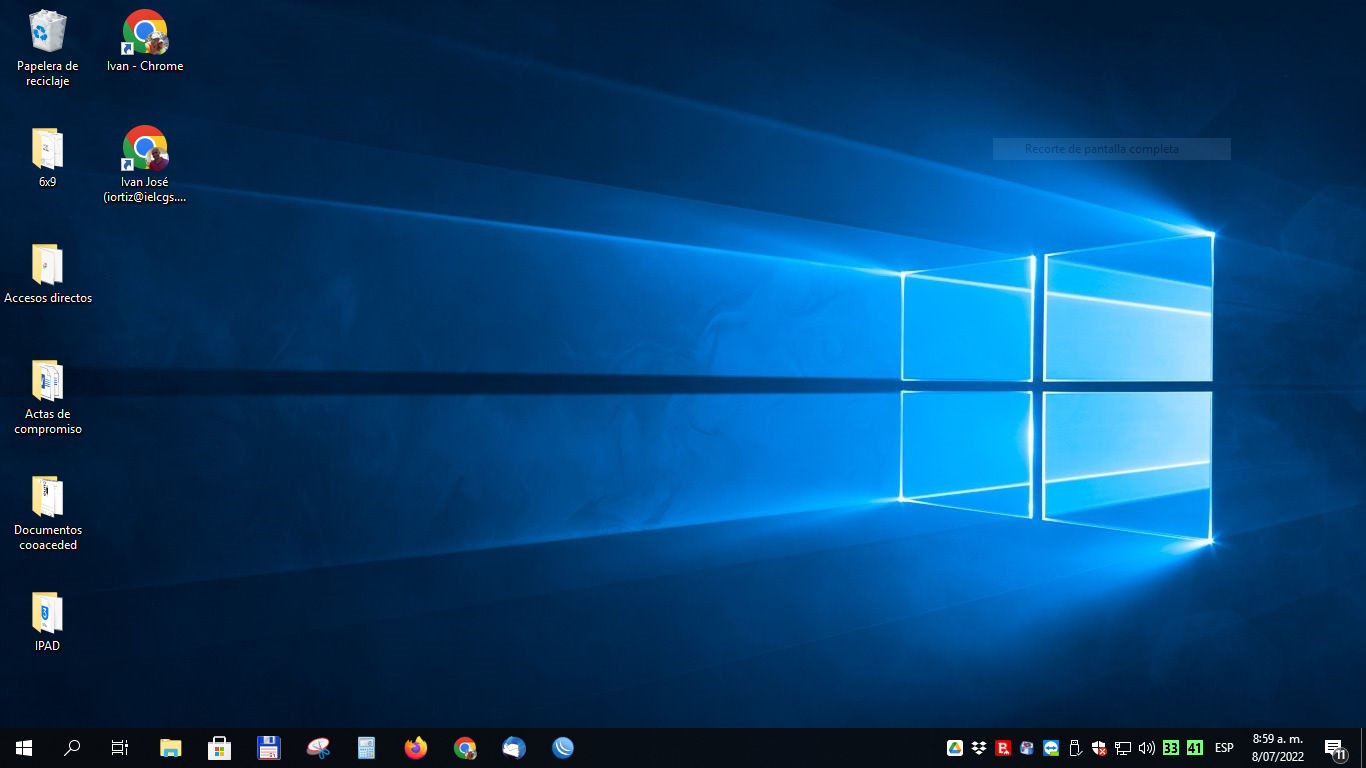Viewport: 1366px width, 768px height.
Task: Open Task View from the taskbar
Action: pyautogui.click(x=120, y=747)
